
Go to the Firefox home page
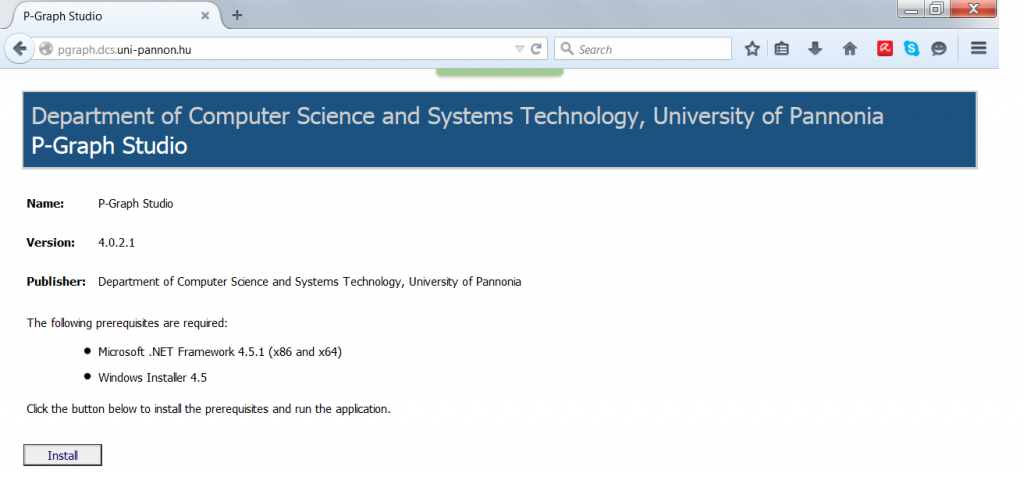(849, 49)
